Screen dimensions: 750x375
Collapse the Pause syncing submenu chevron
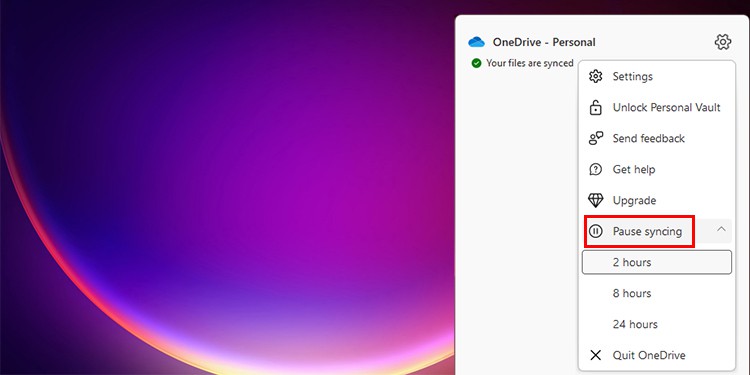(721, 229)
